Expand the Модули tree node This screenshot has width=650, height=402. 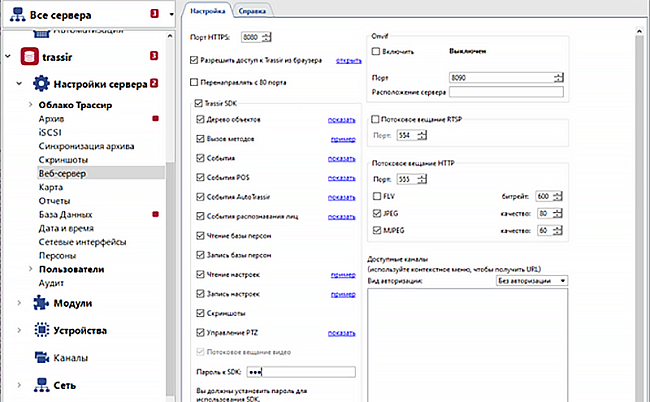pyautogui.click(x=19, y=303)
